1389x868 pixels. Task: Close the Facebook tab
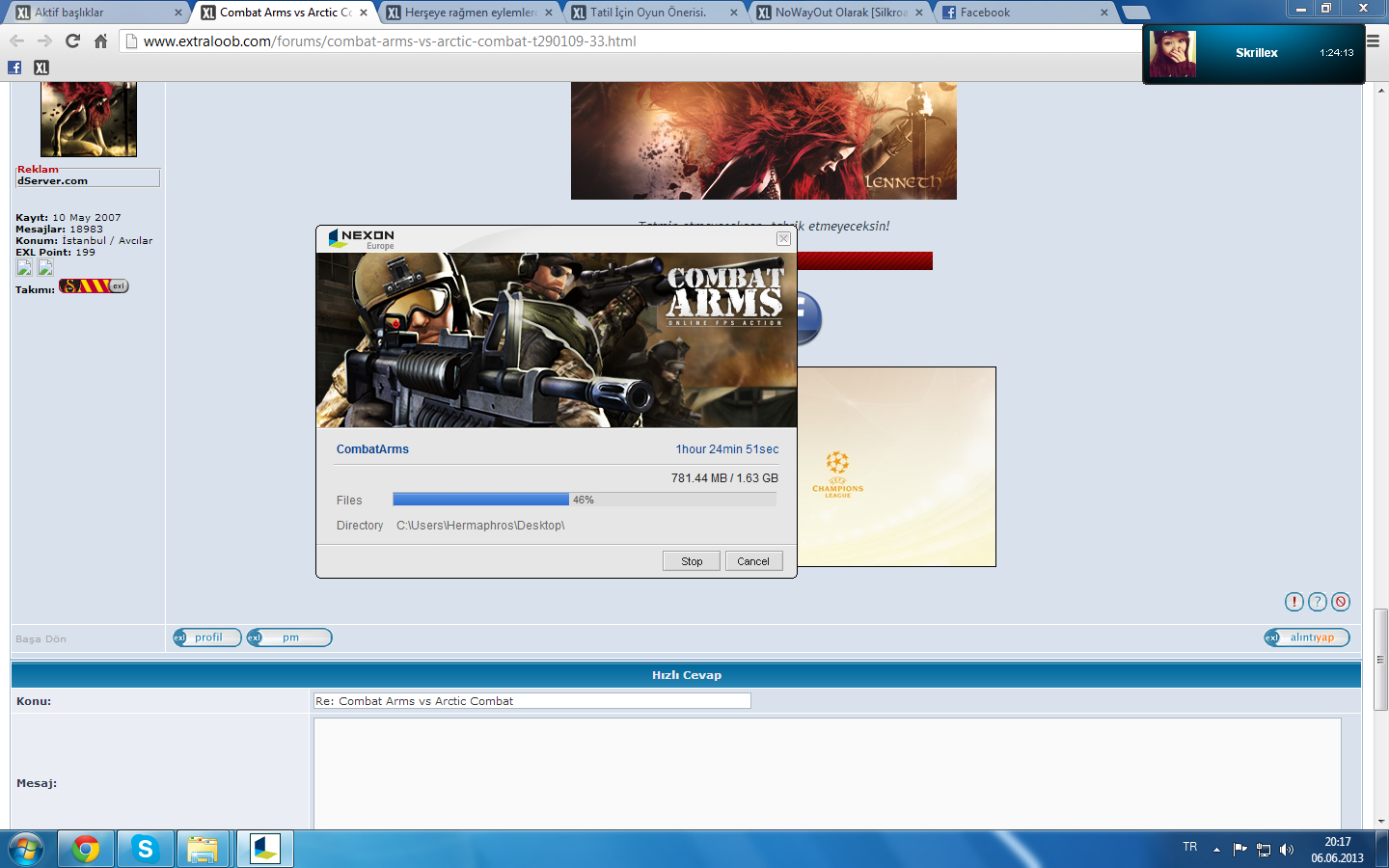(1104, 13)
